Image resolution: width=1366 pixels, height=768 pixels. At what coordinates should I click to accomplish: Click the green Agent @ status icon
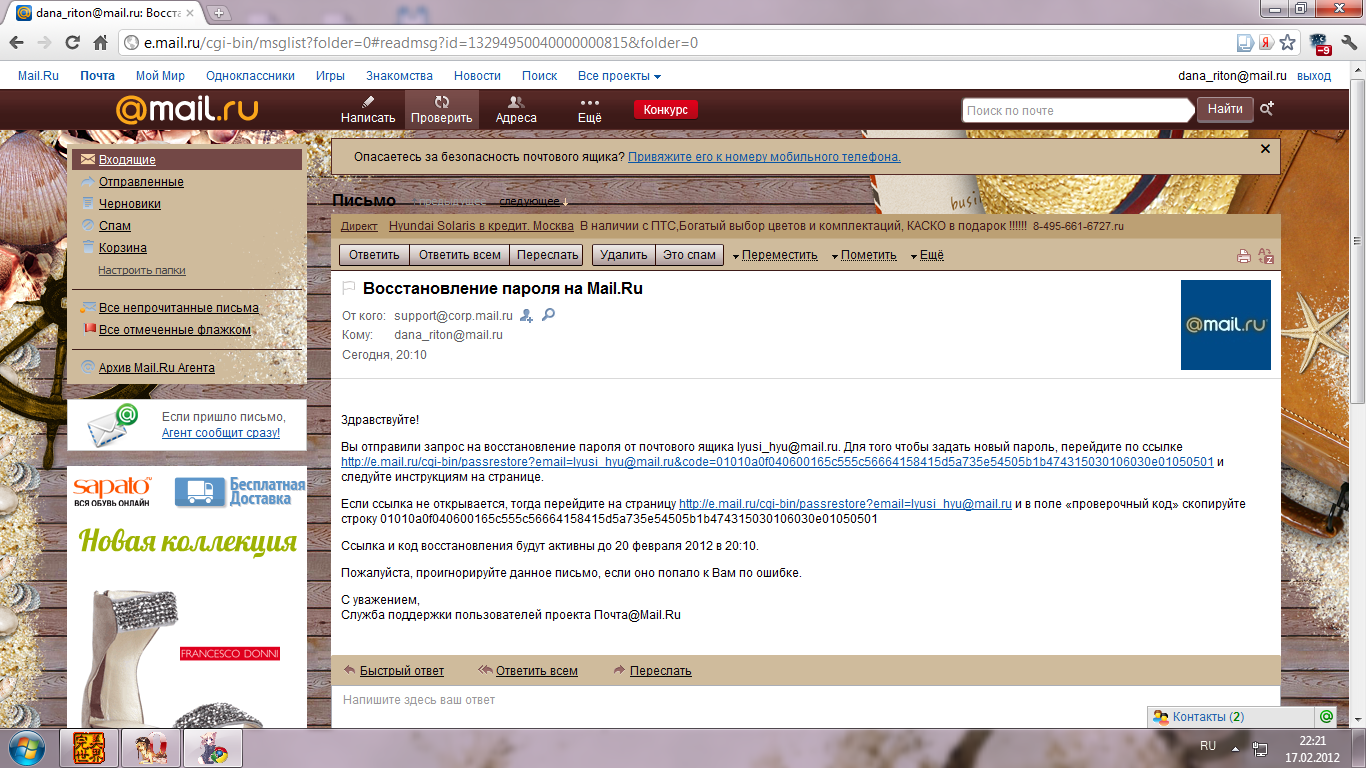tap(1326, 717)
